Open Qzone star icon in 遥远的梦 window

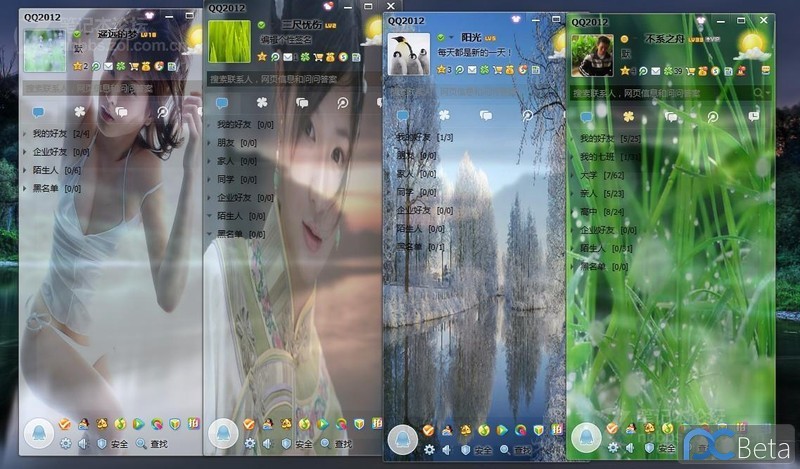(78, 66)
